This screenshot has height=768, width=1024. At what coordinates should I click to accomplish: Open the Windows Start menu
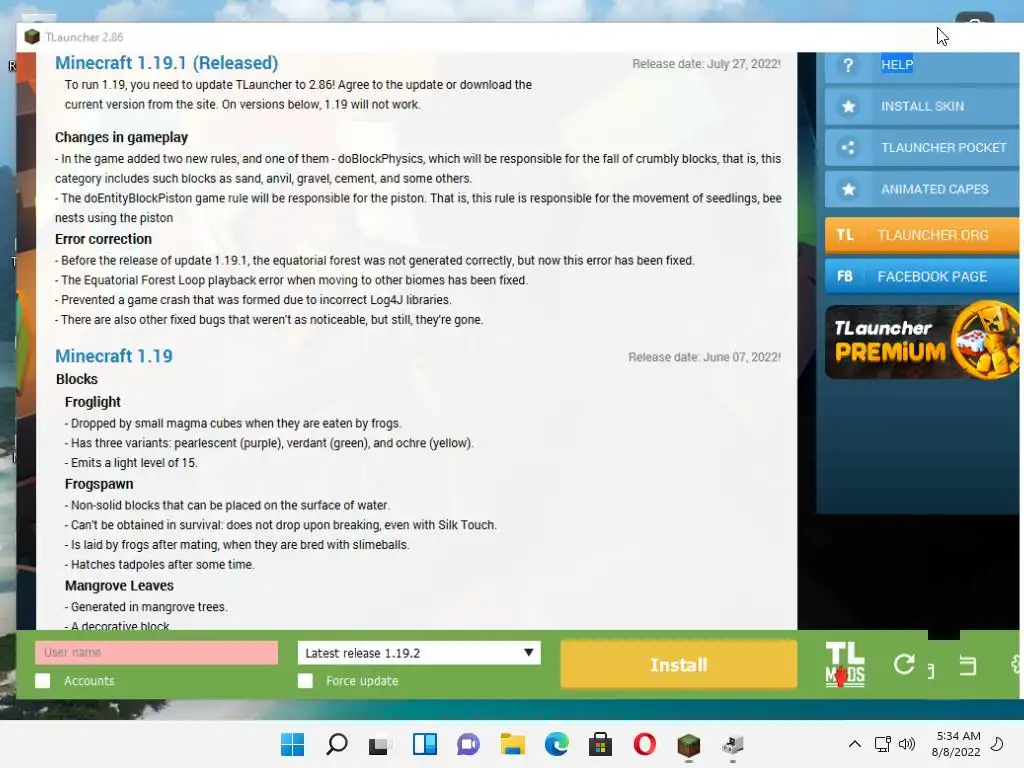tap(293, 744)
